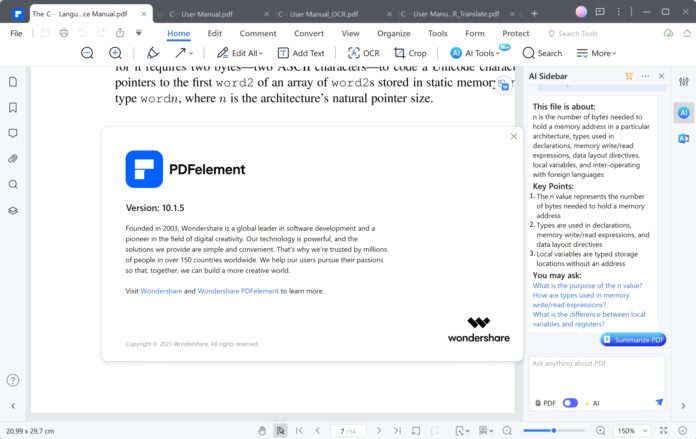Click the print icon
696x439 pixels.
tap(64, 33)
